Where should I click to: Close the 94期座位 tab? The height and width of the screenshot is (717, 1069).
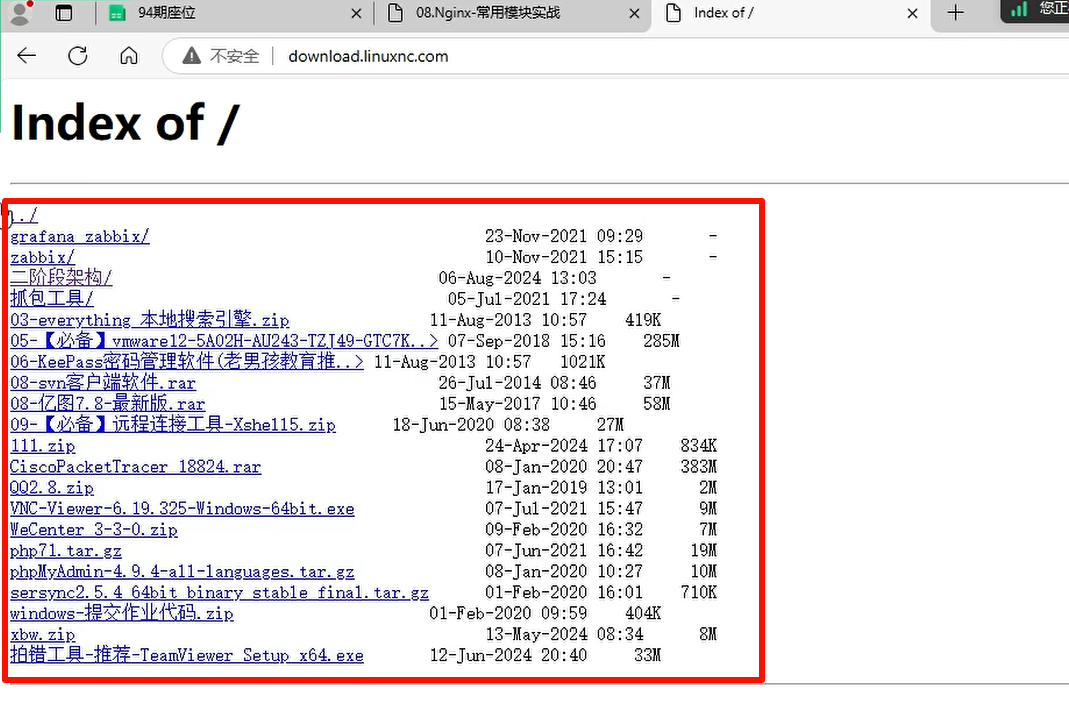tap(357, 13)
